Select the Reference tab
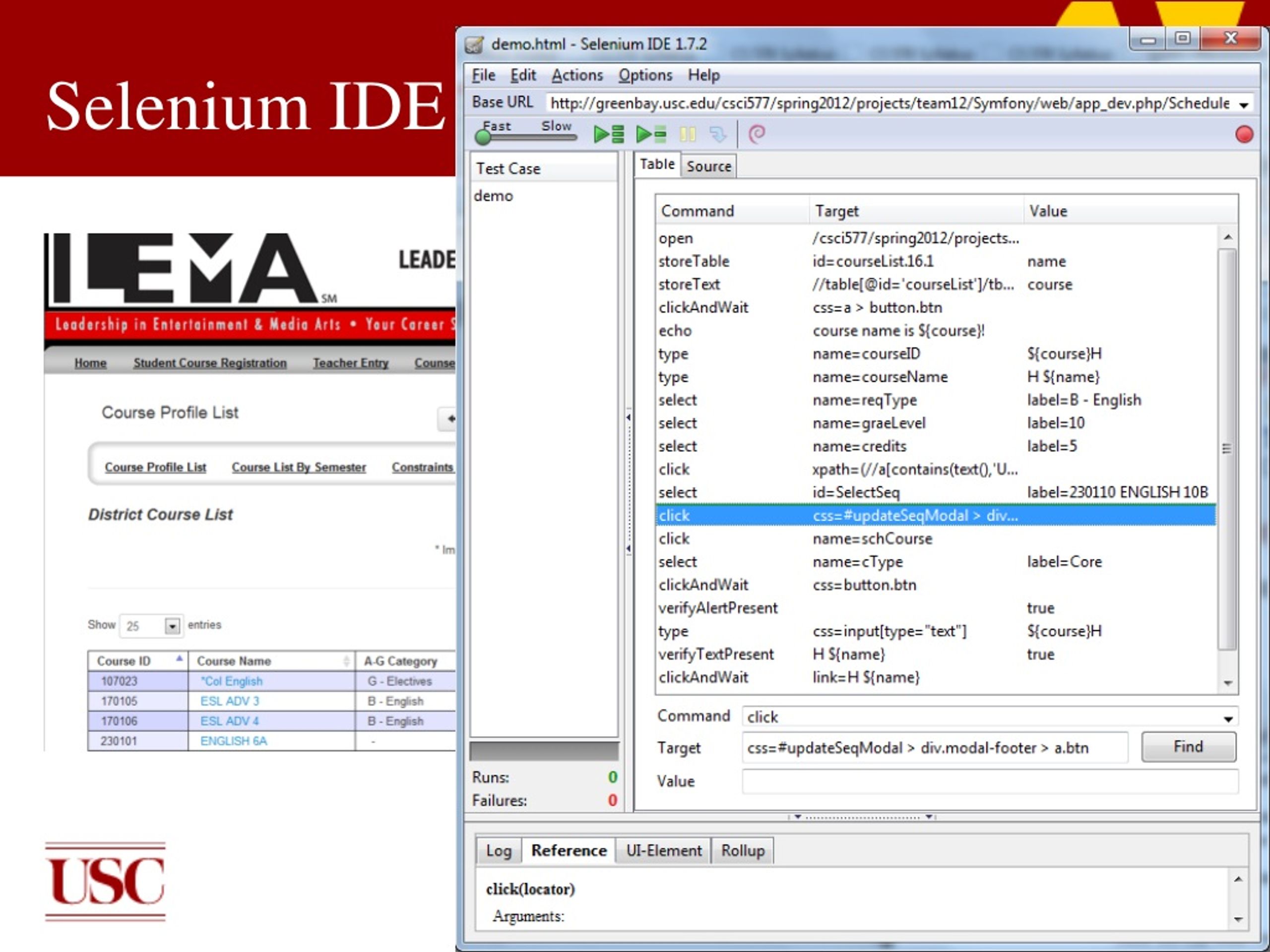 point(569,850)
